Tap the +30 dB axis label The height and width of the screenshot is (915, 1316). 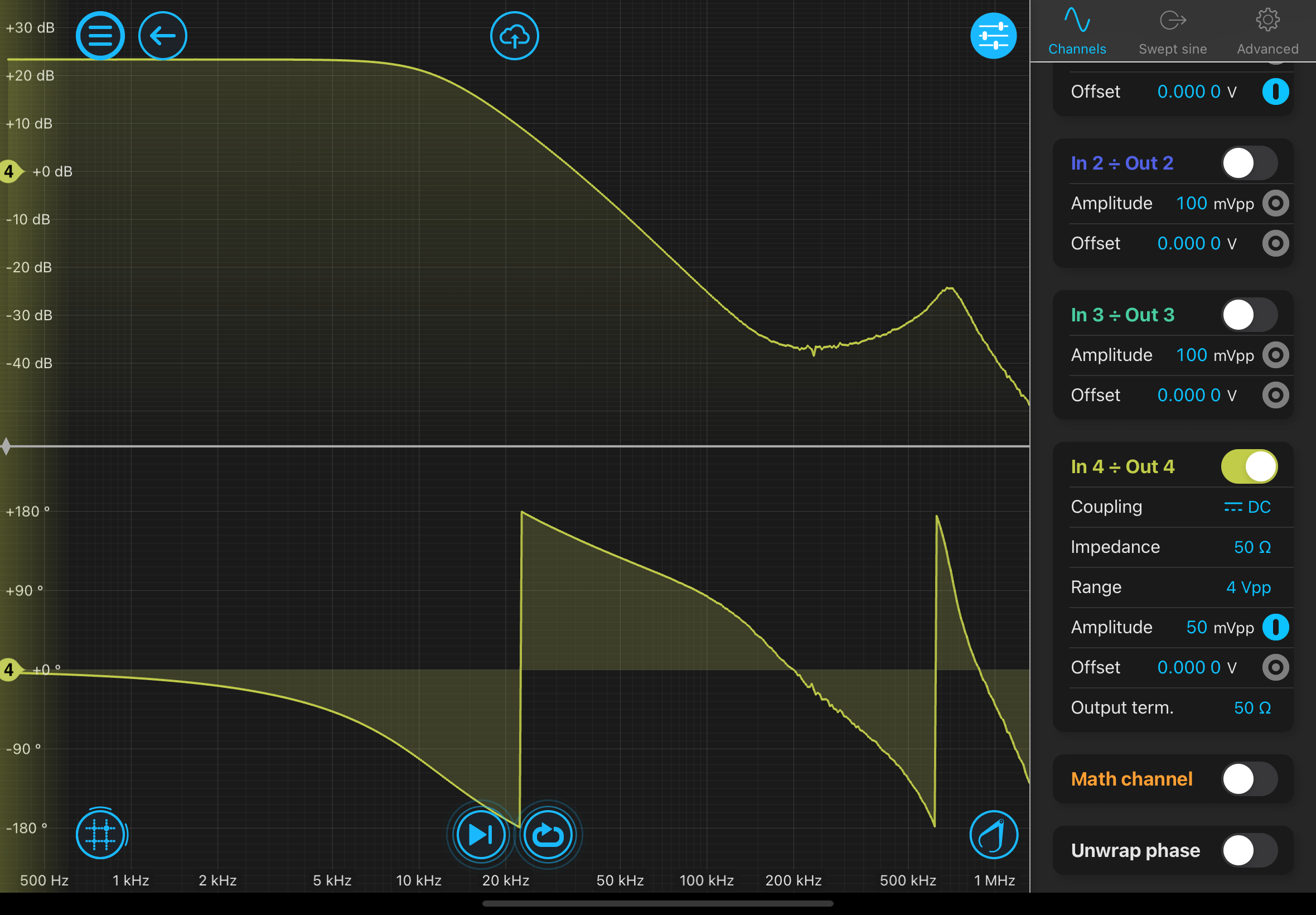click(30, 27)
